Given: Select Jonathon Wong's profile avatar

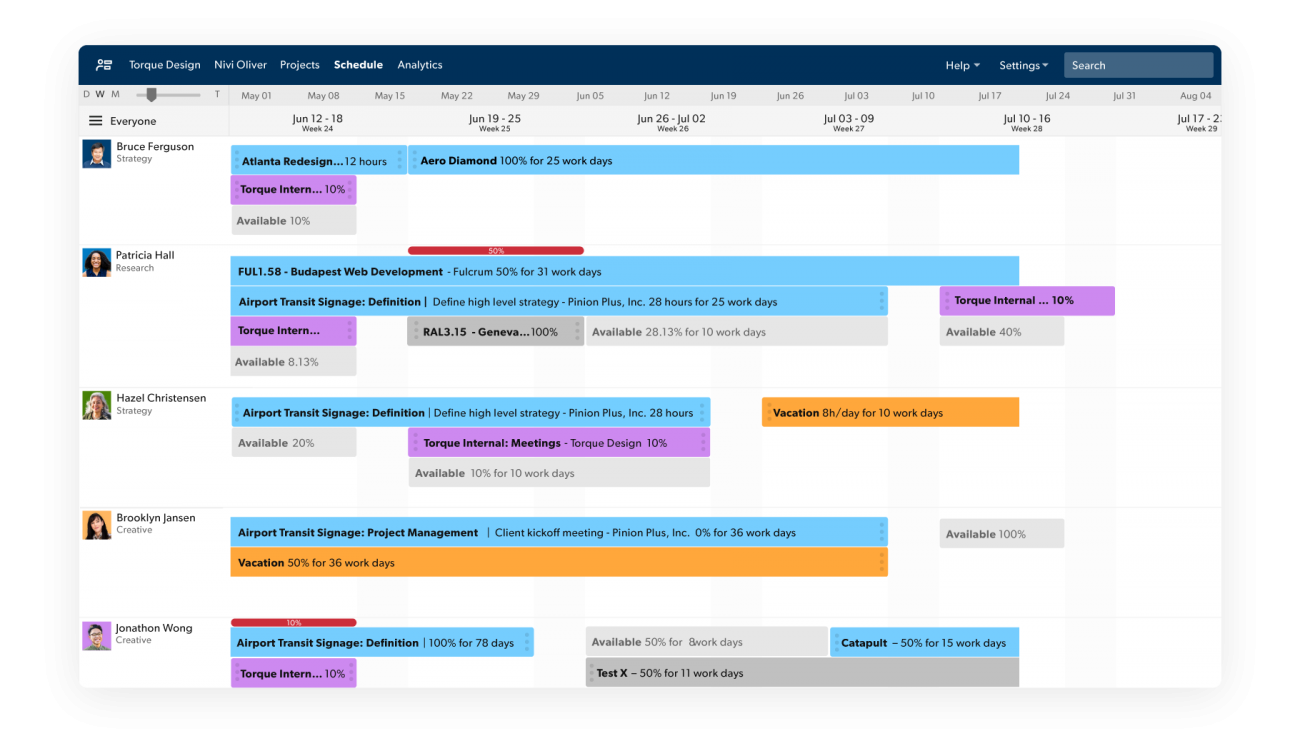Looking at the screenshot, I should [x=96, y=635].
